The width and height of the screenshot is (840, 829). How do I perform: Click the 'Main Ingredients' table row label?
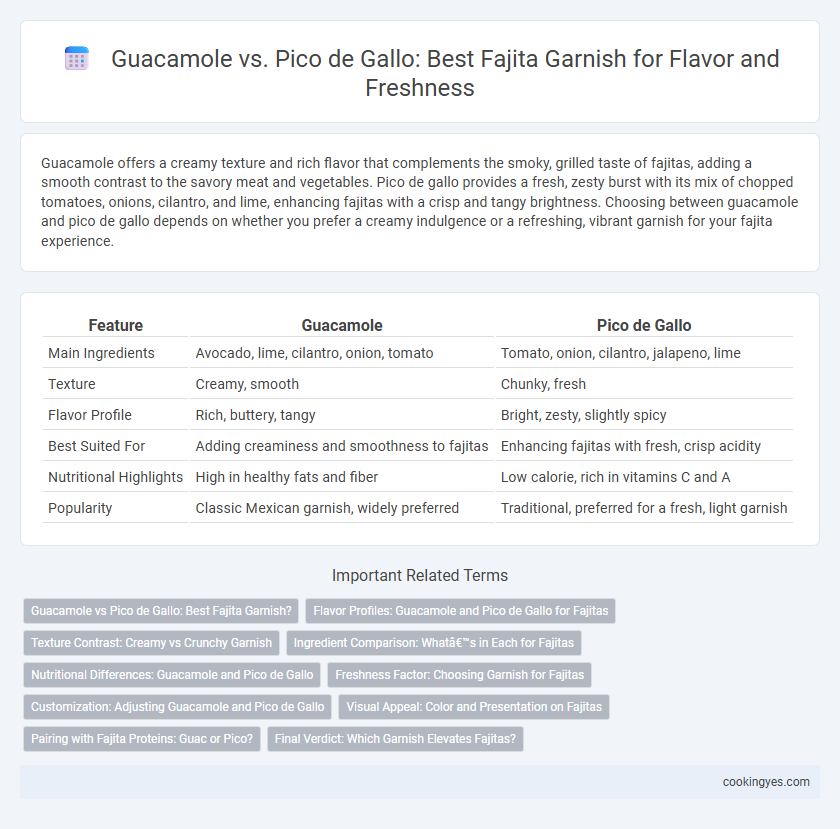(101, 353)
